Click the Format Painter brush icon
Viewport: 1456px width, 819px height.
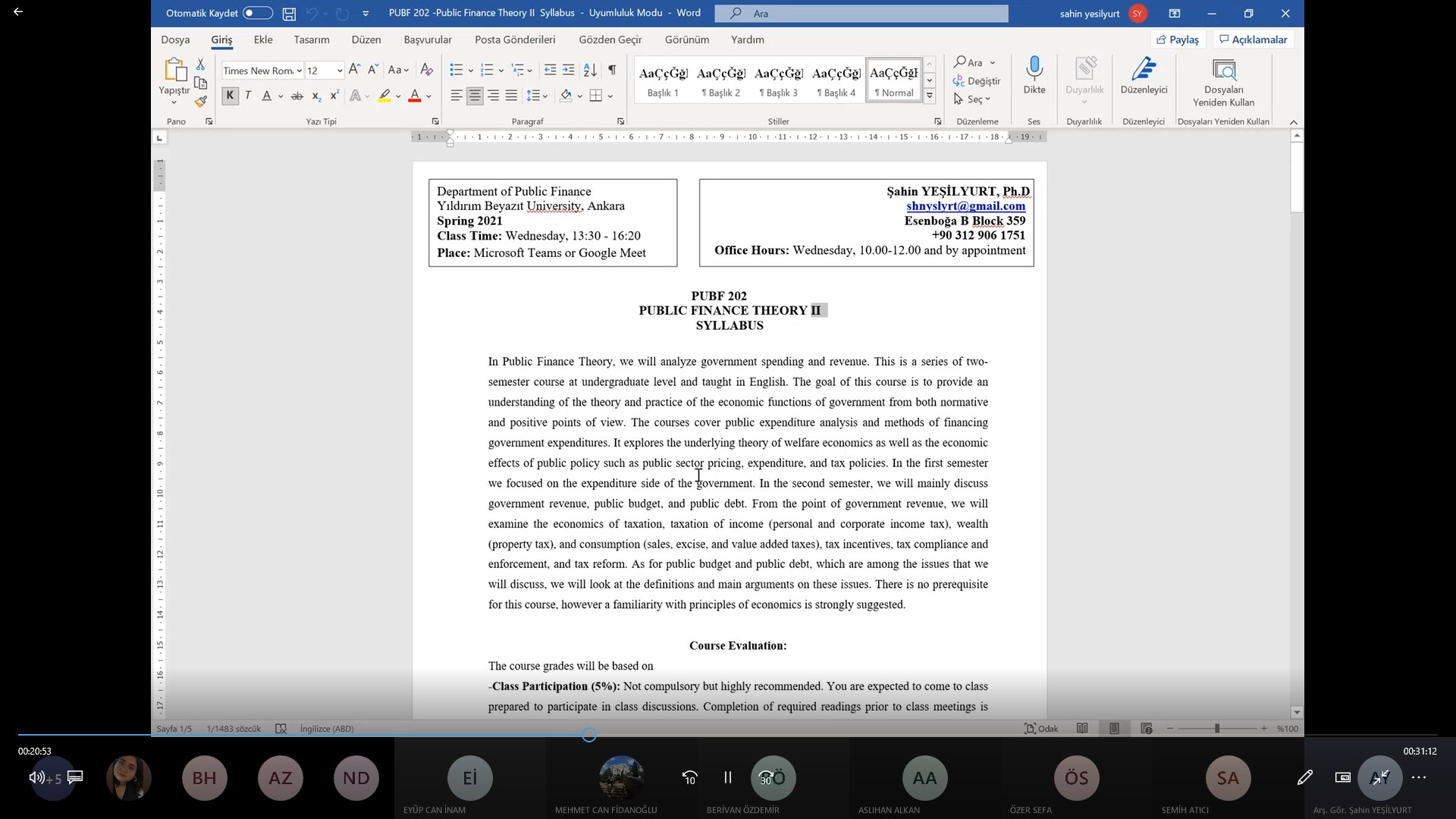pos(200,102)
